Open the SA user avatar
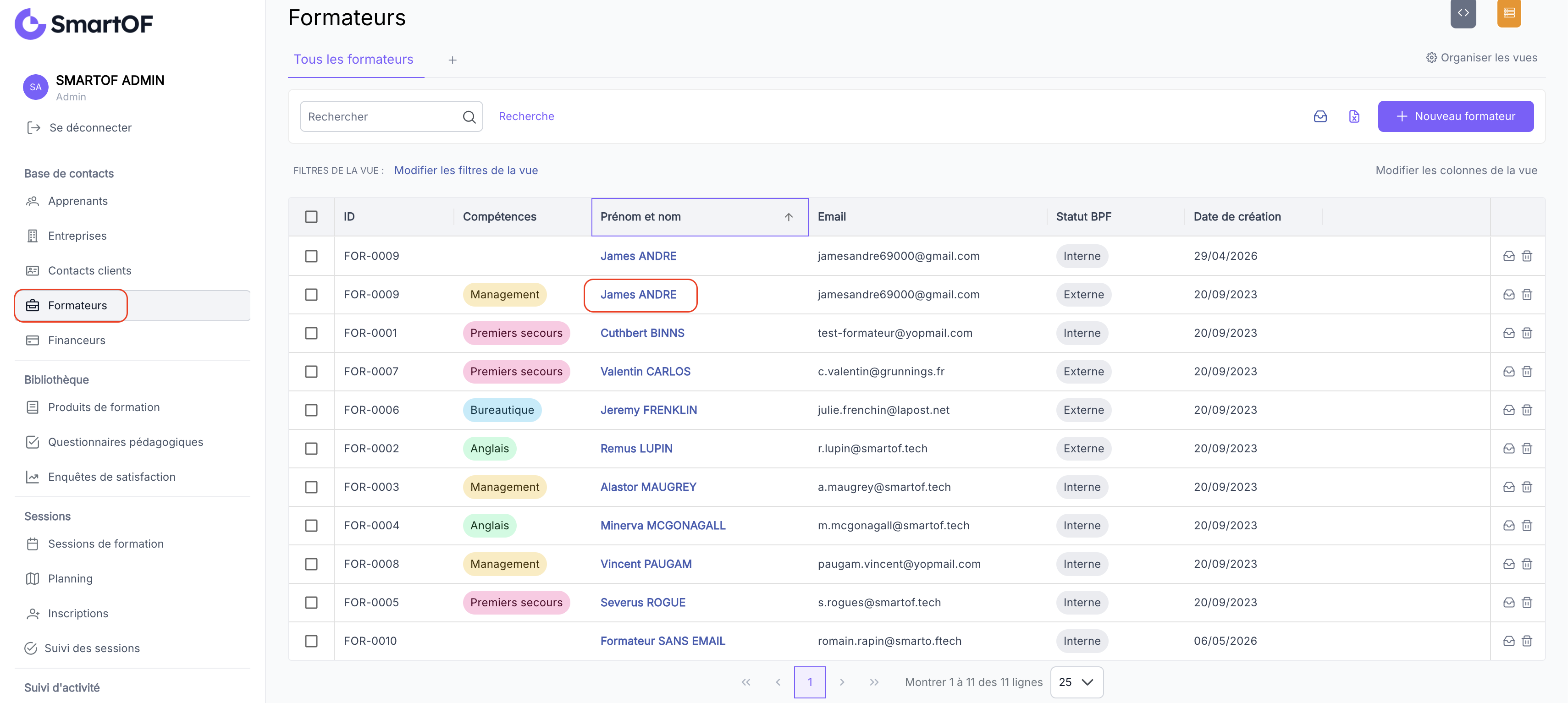Screen dimensions: 1568x703 coord(35,87)
